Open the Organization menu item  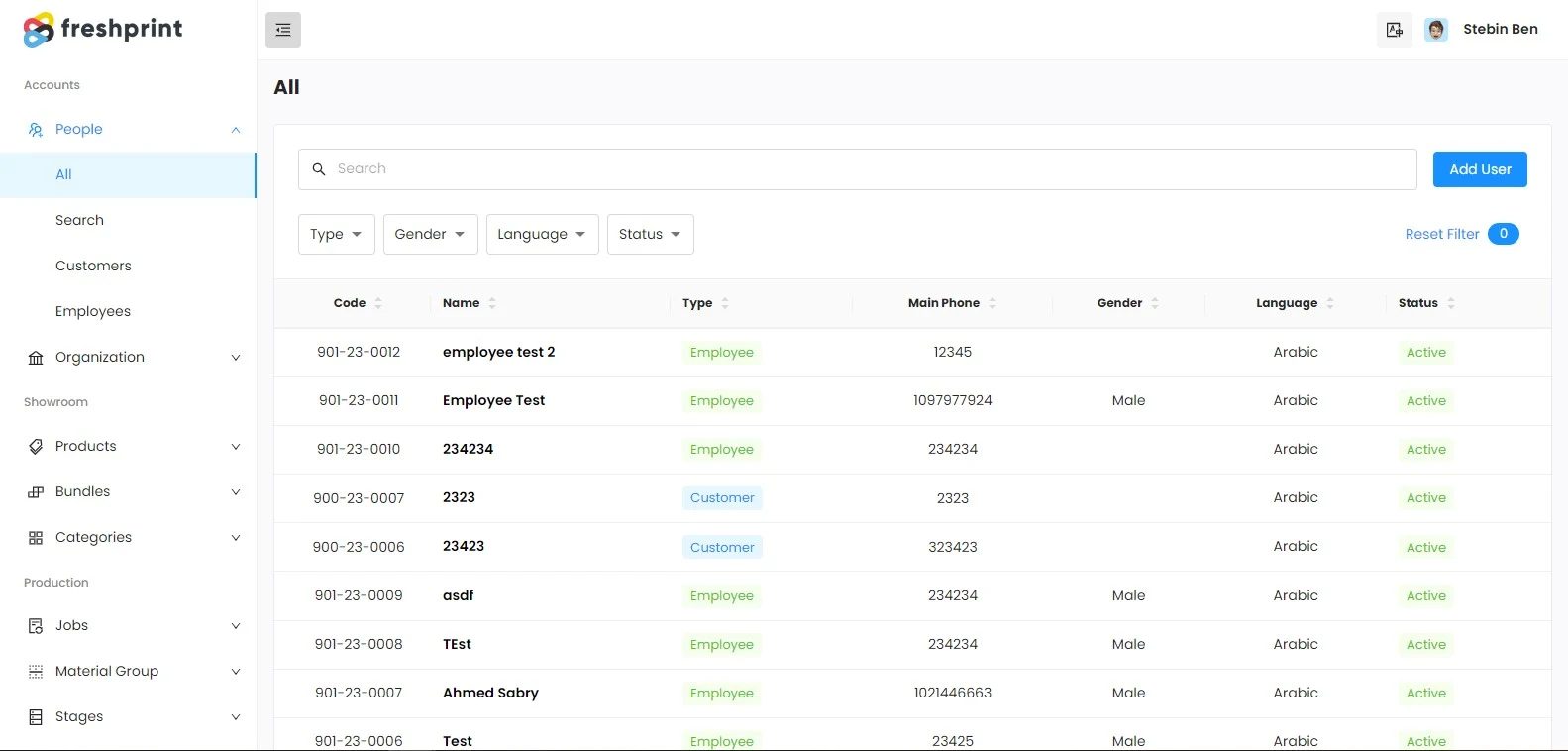tap(128, 357)
